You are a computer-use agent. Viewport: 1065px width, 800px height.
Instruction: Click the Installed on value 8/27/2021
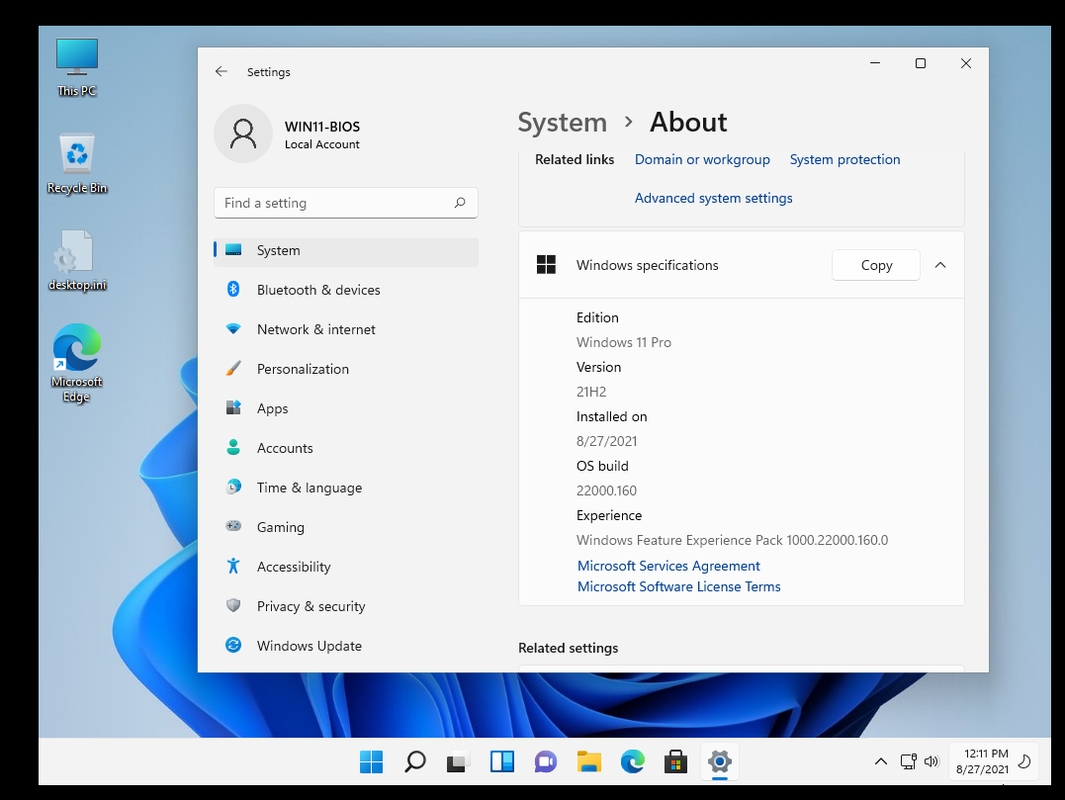607,441
